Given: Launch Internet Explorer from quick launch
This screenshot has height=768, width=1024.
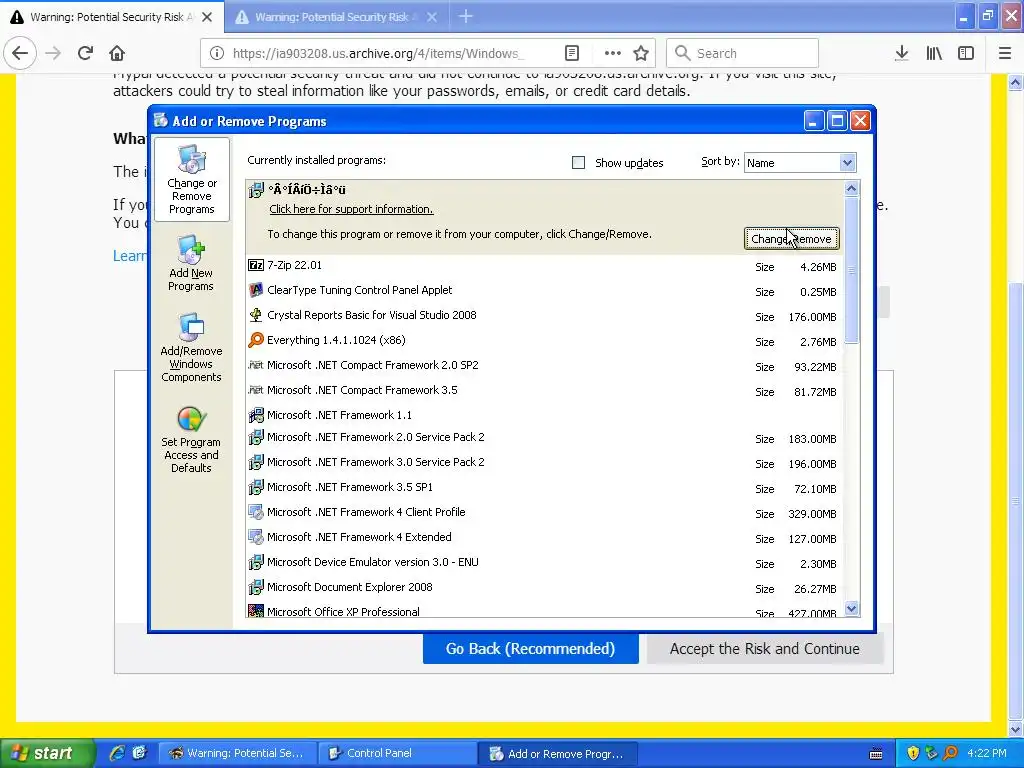Looking at the screenshot, I should (x=117, y=753).
